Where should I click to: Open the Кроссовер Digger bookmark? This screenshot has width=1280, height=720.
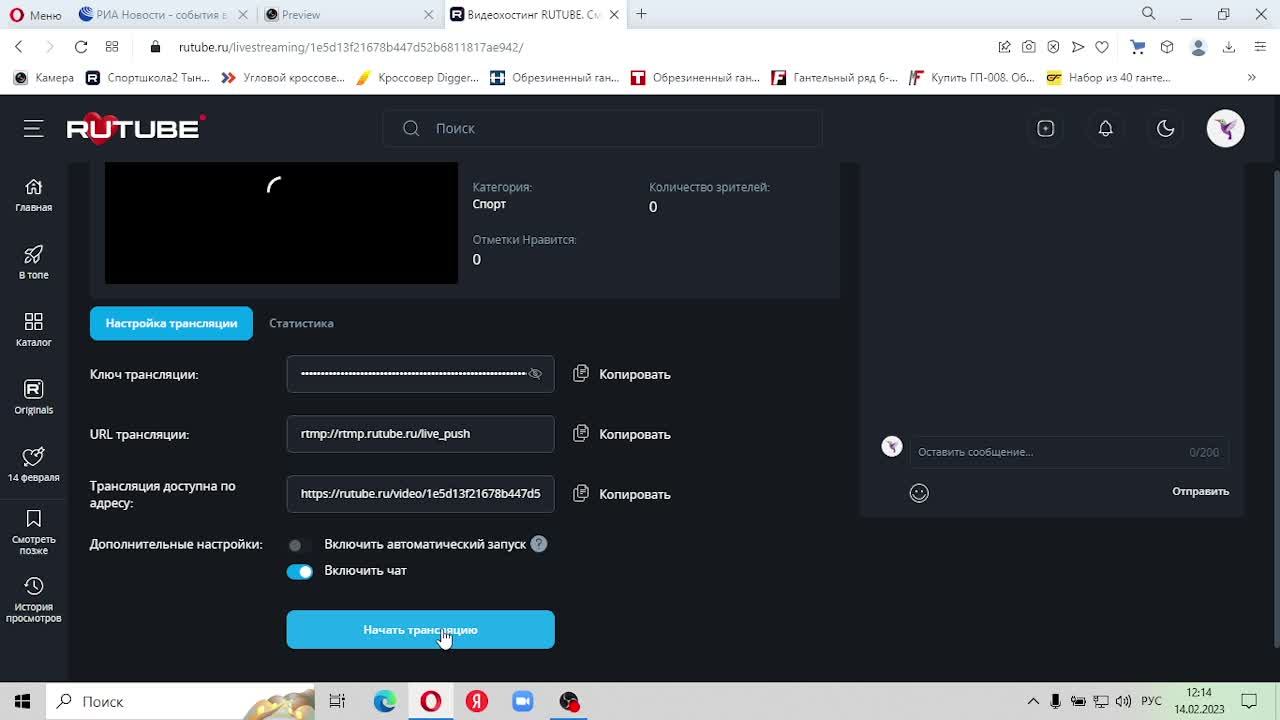418,77
